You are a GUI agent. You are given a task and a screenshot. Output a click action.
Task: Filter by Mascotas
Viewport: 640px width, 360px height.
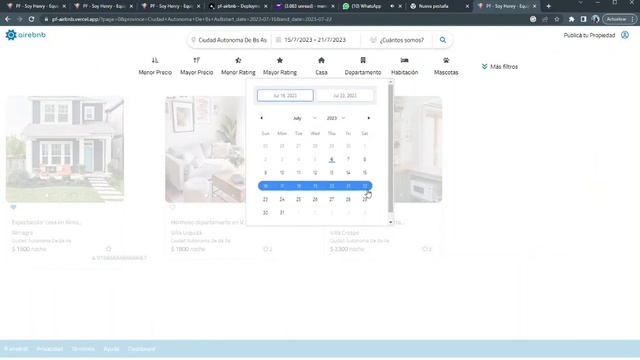[x=446, y=66]
